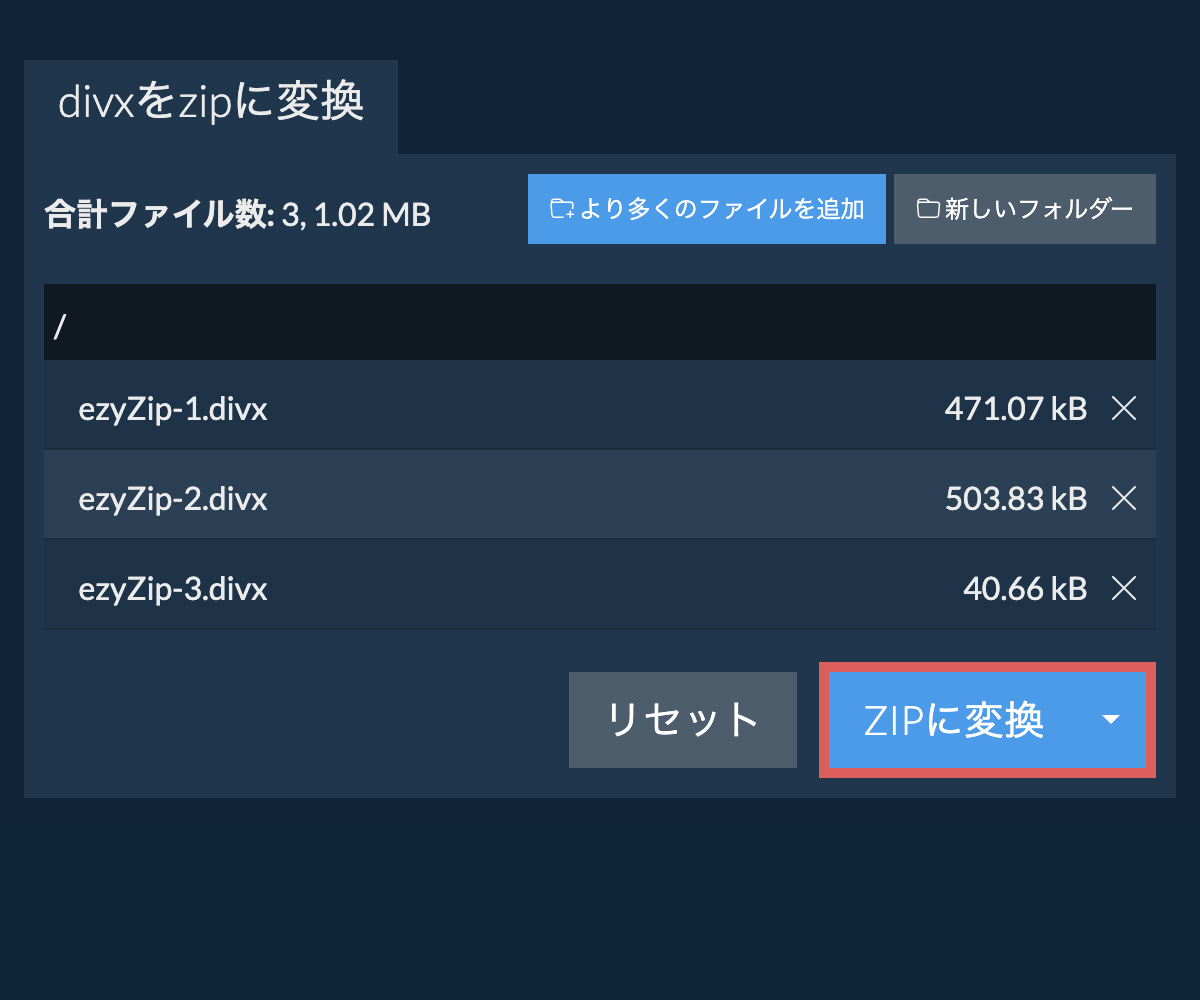Viewport: 1200px width, 1000px height.
Task: Click the folder icon on 新しいフォルダー
Action: point(928,209)
